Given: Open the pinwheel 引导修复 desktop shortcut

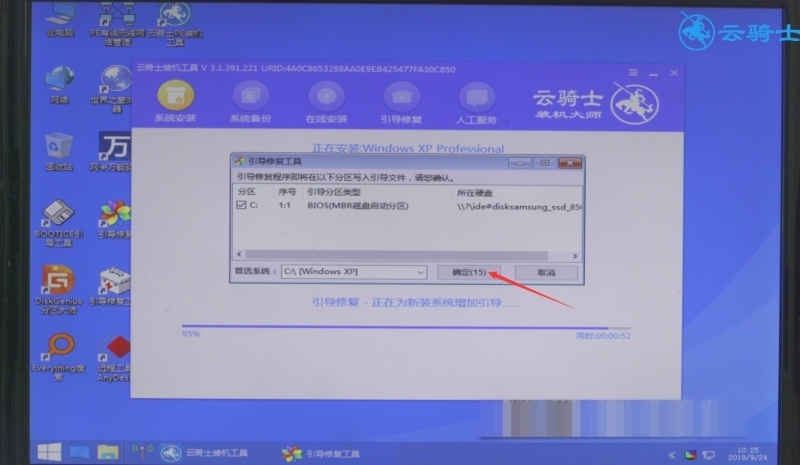Looking at the screenshot, I should [114, 219].
